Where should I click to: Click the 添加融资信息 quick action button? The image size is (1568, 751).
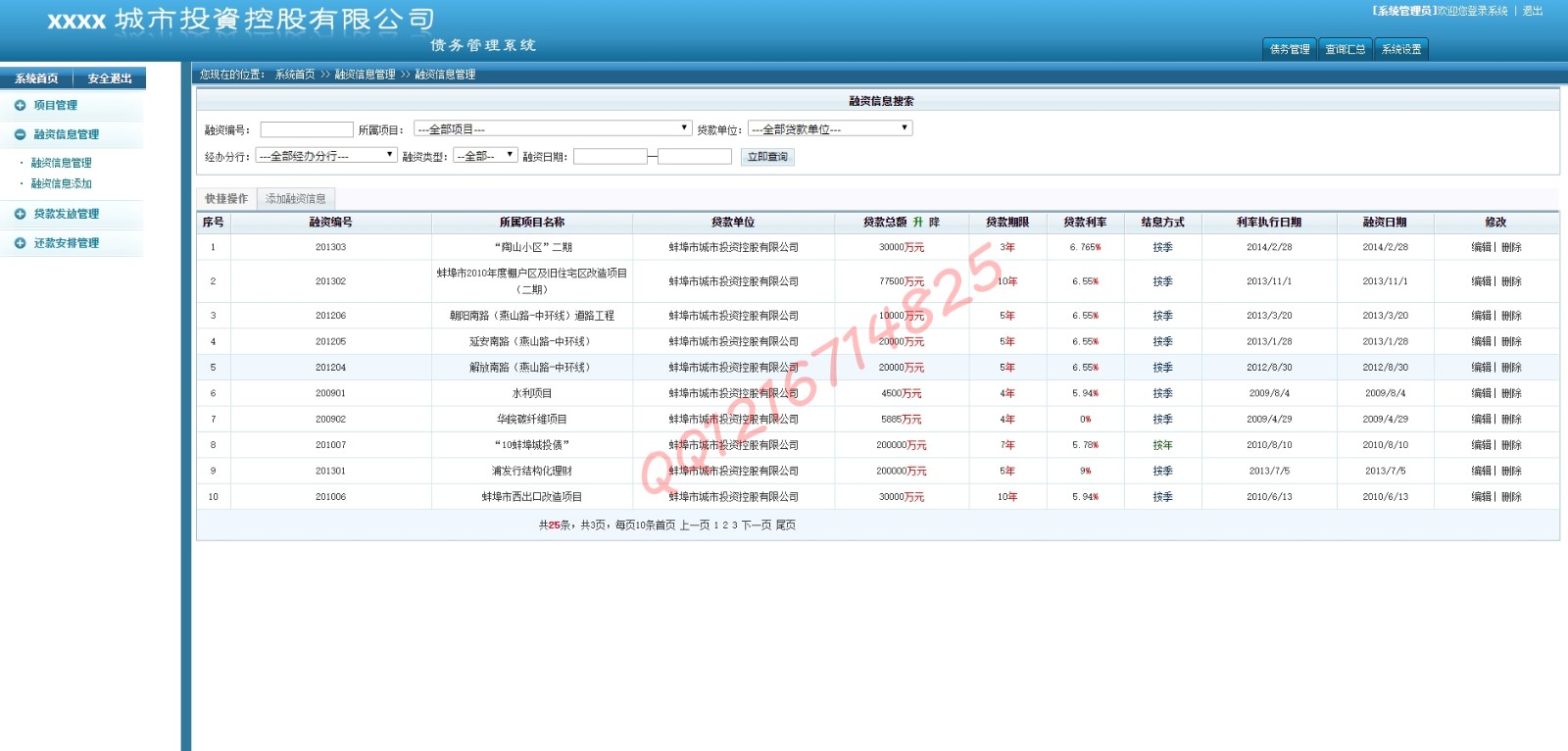296,199
